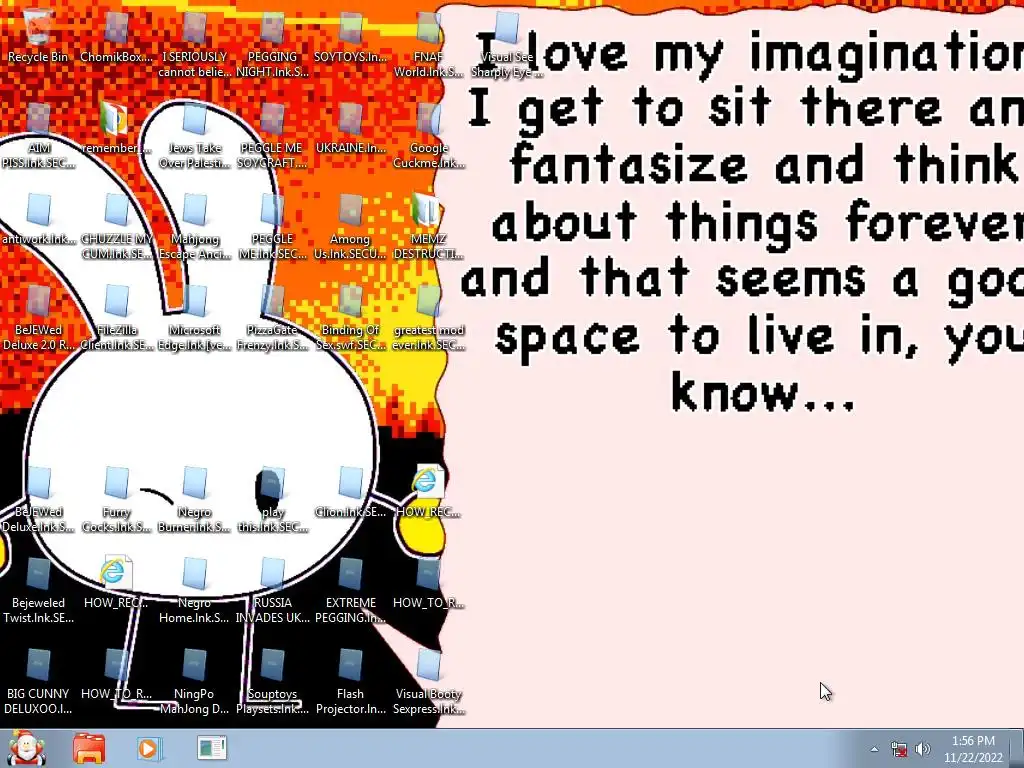Open the Among Us shortcut icon
Screen dimensions: 1024x768
tap(350, 226)
